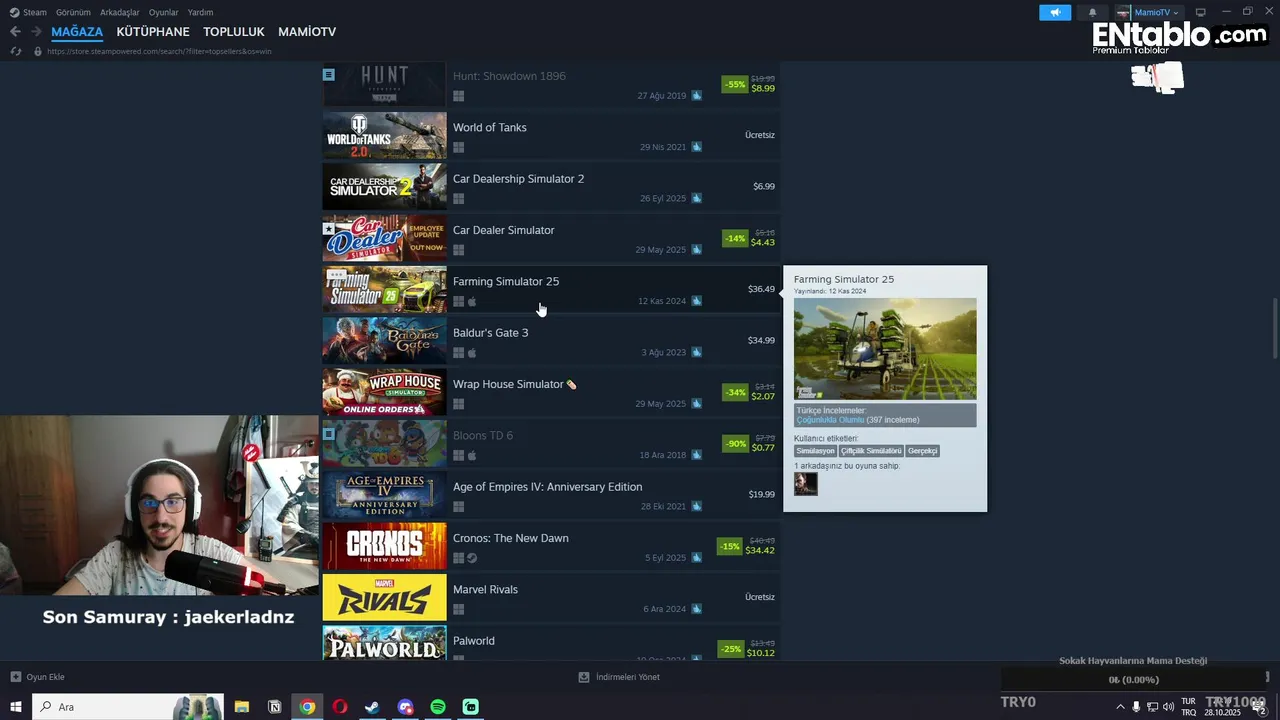The width and height of the screenshot is (1280, 720).
Task: Open the Steam announcements megaphone button
Action: tap(1055, 12)
